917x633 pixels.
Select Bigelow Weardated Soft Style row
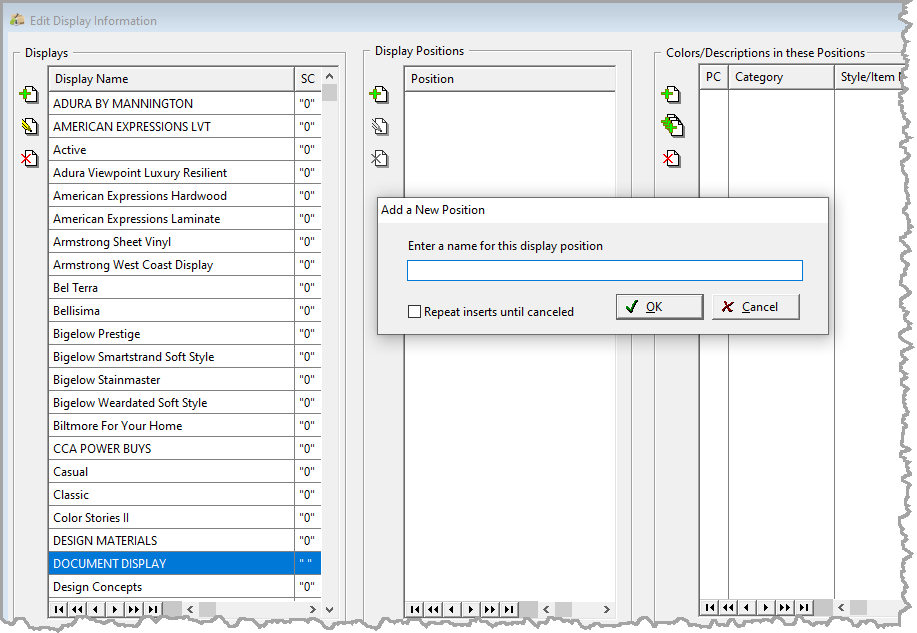point(185,402)
